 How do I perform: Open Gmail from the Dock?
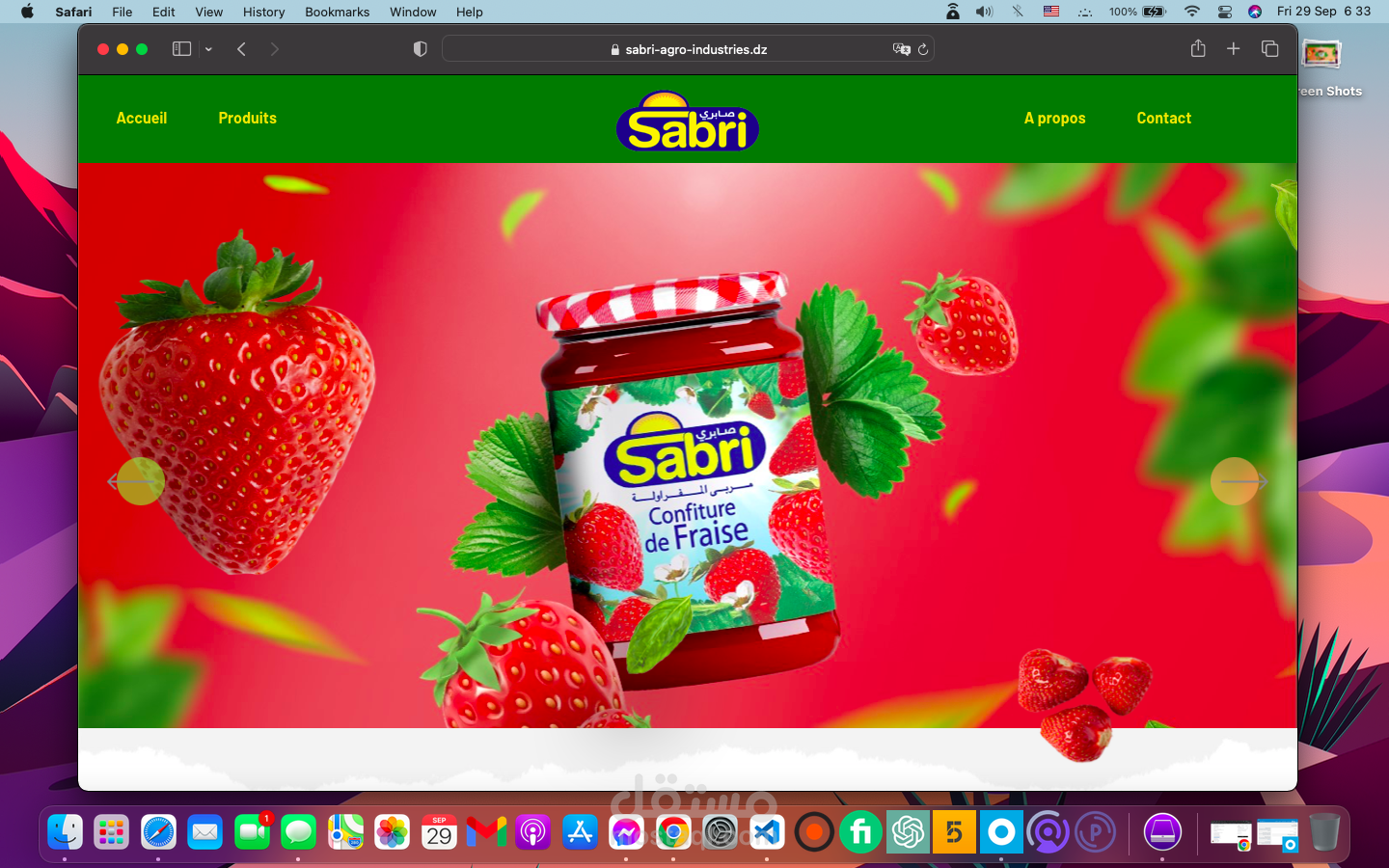pos(486,832)
